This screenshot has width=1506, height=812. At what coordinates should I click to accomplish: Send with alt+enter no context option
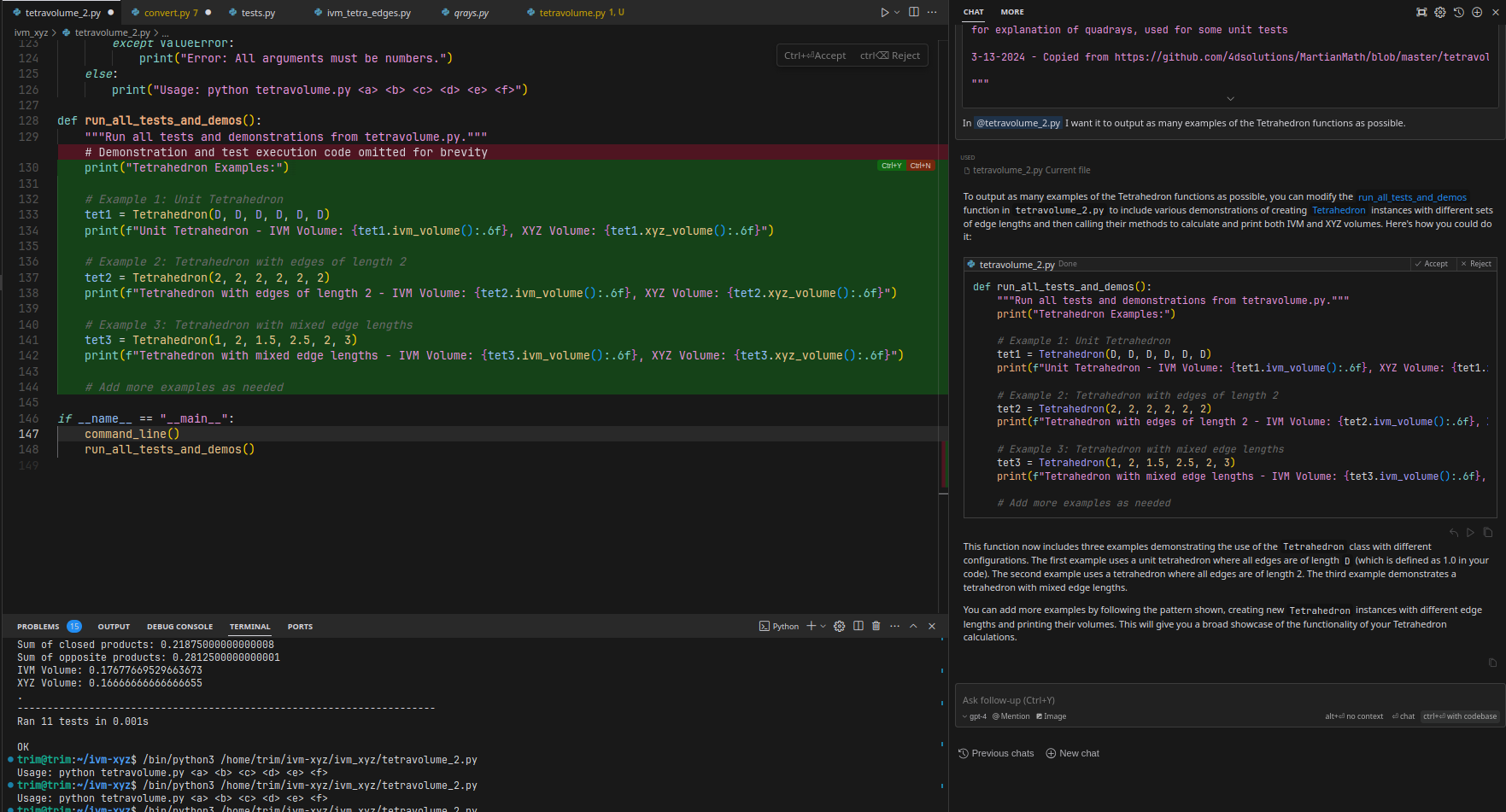click(x=1354, y=716)
